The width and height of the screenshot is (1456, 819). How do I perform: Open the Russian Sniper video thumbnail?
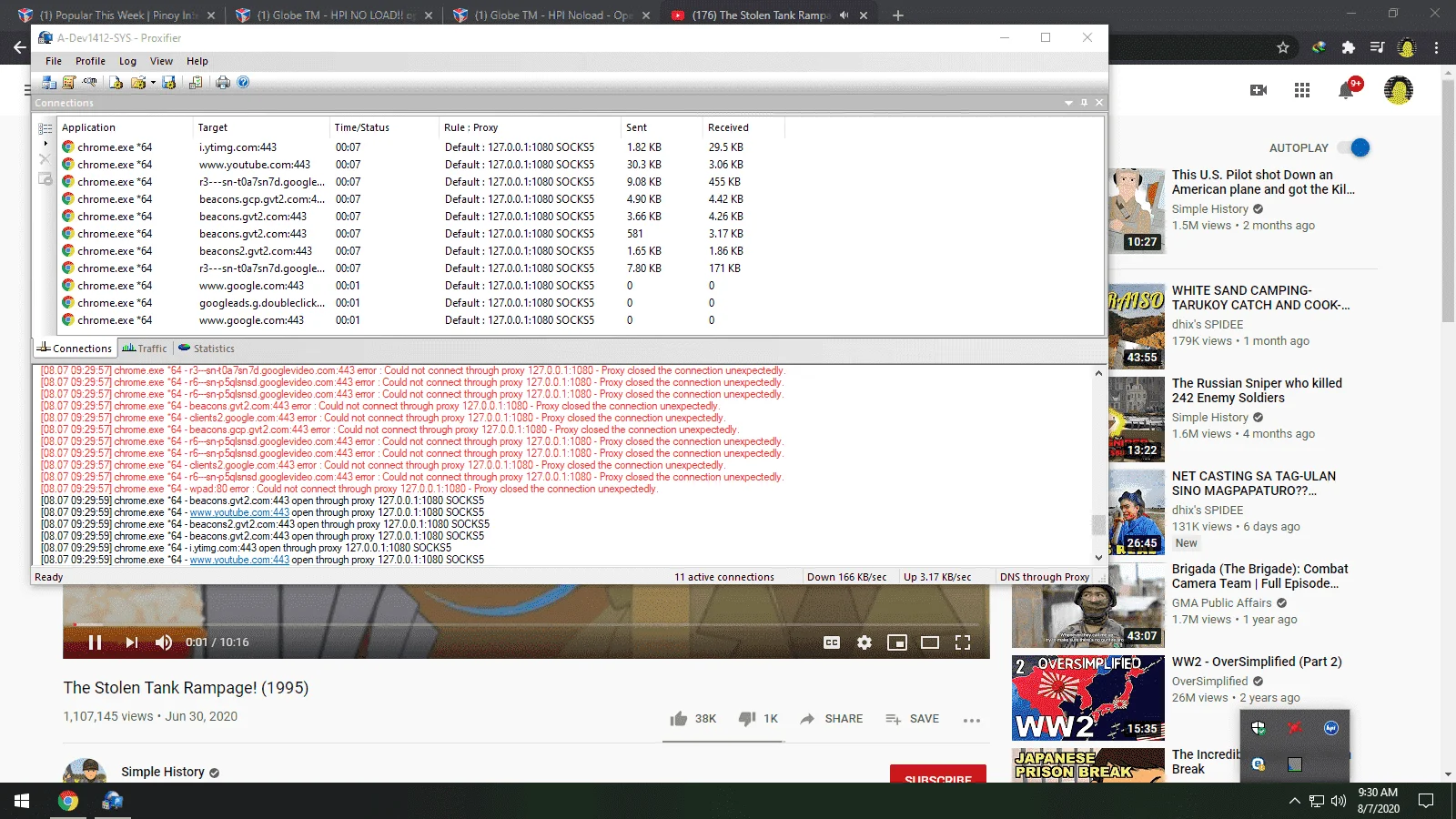pos(1136,418)
